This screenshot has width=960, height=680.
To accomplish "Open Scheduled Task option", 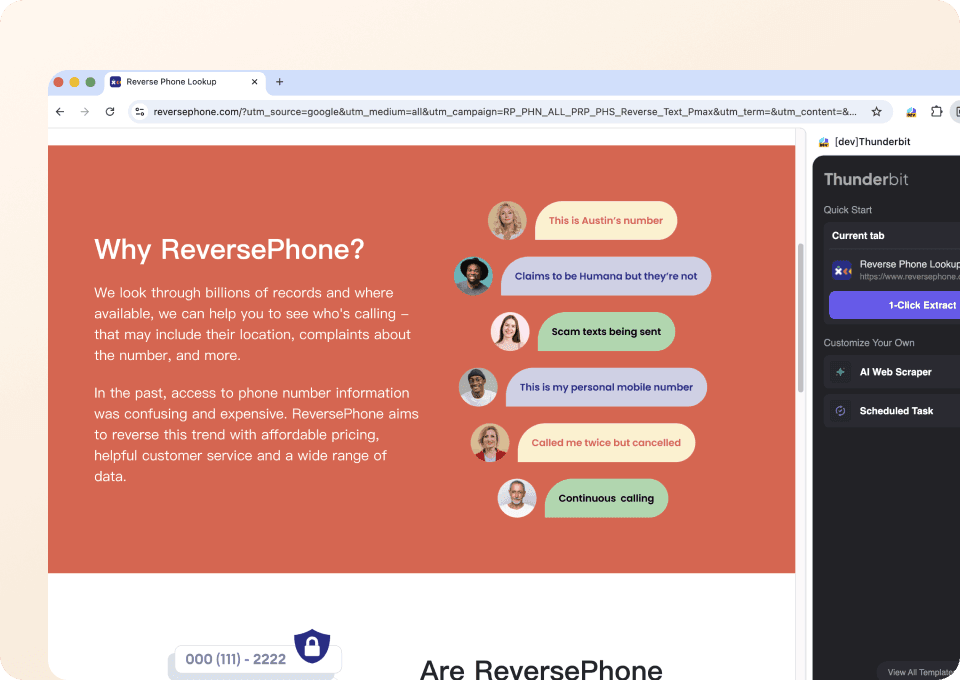I will point(892,411).
